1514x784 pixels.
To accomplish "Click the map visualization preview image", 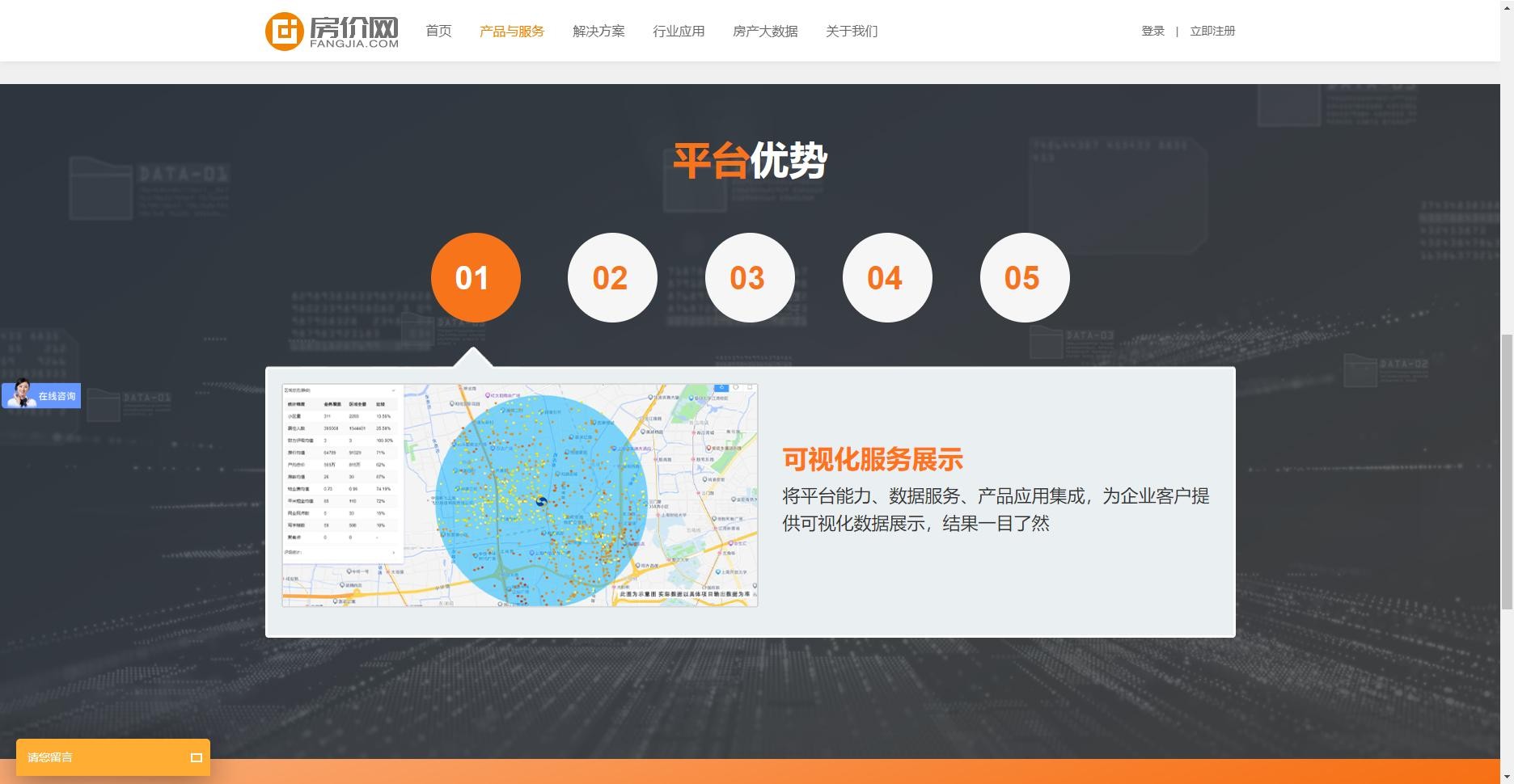I will (x=519, y=495).
